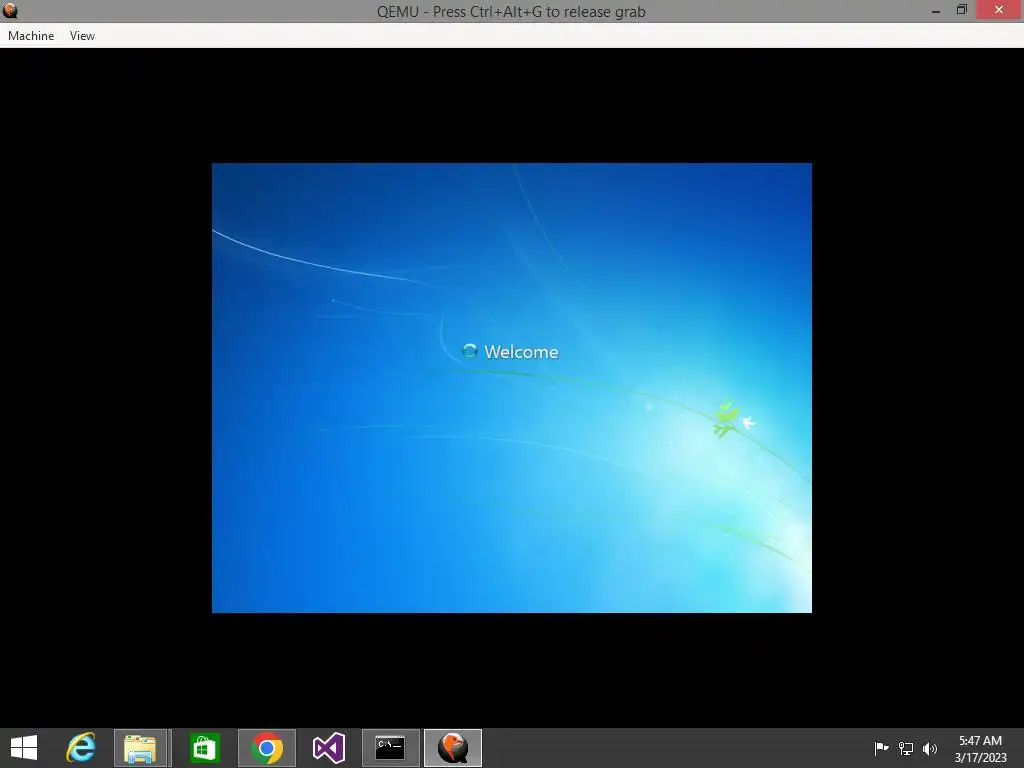The image size is (1024, 768).
Task: Open the Action Center flag icon
Action: 881,748
